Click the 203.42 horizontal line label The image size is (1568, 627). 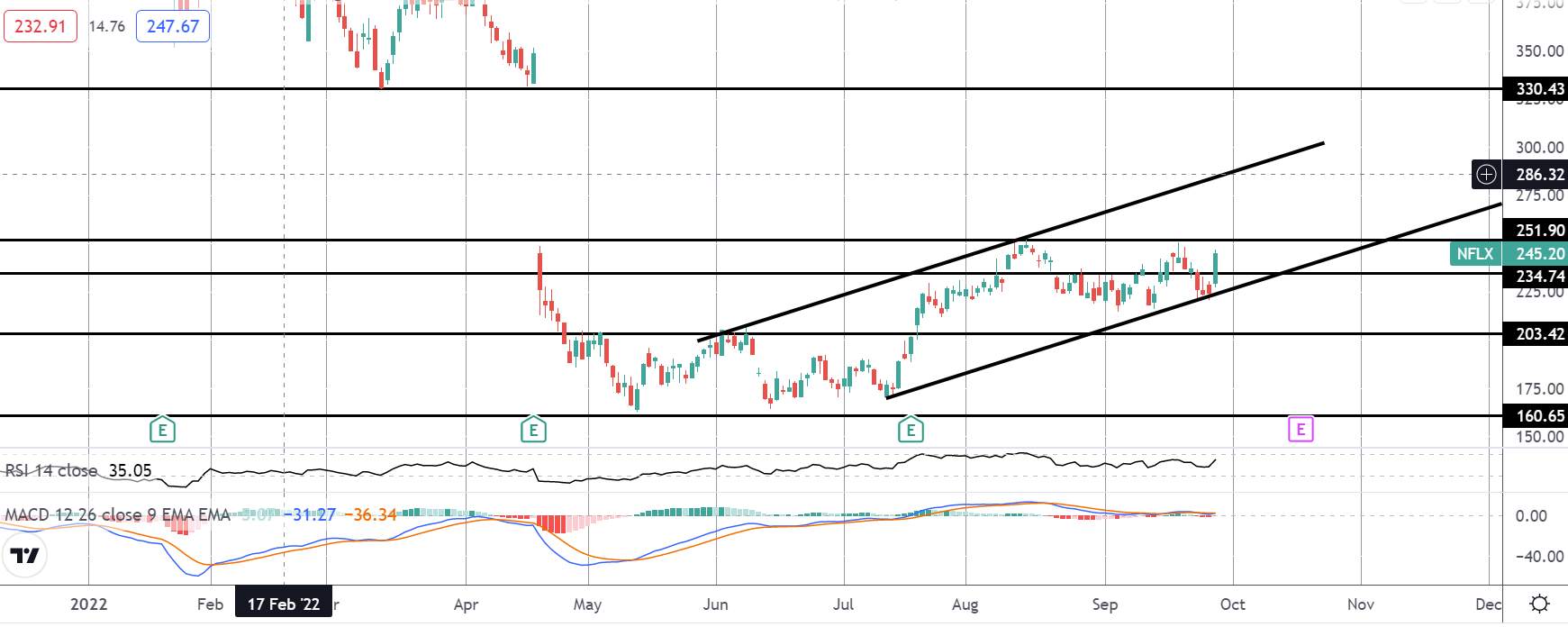(x=1540, y=334)
